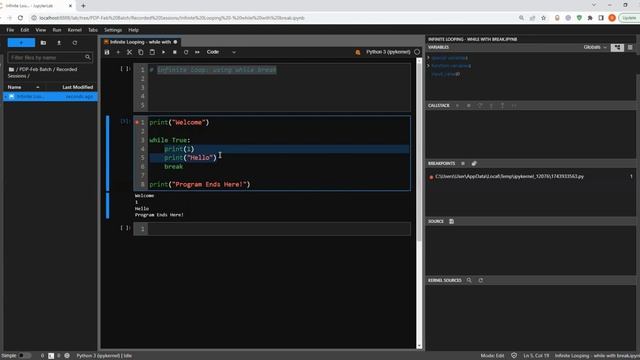Open the View menu
Image resolution: width=640 pixels, height=360 pixels.
41,30
